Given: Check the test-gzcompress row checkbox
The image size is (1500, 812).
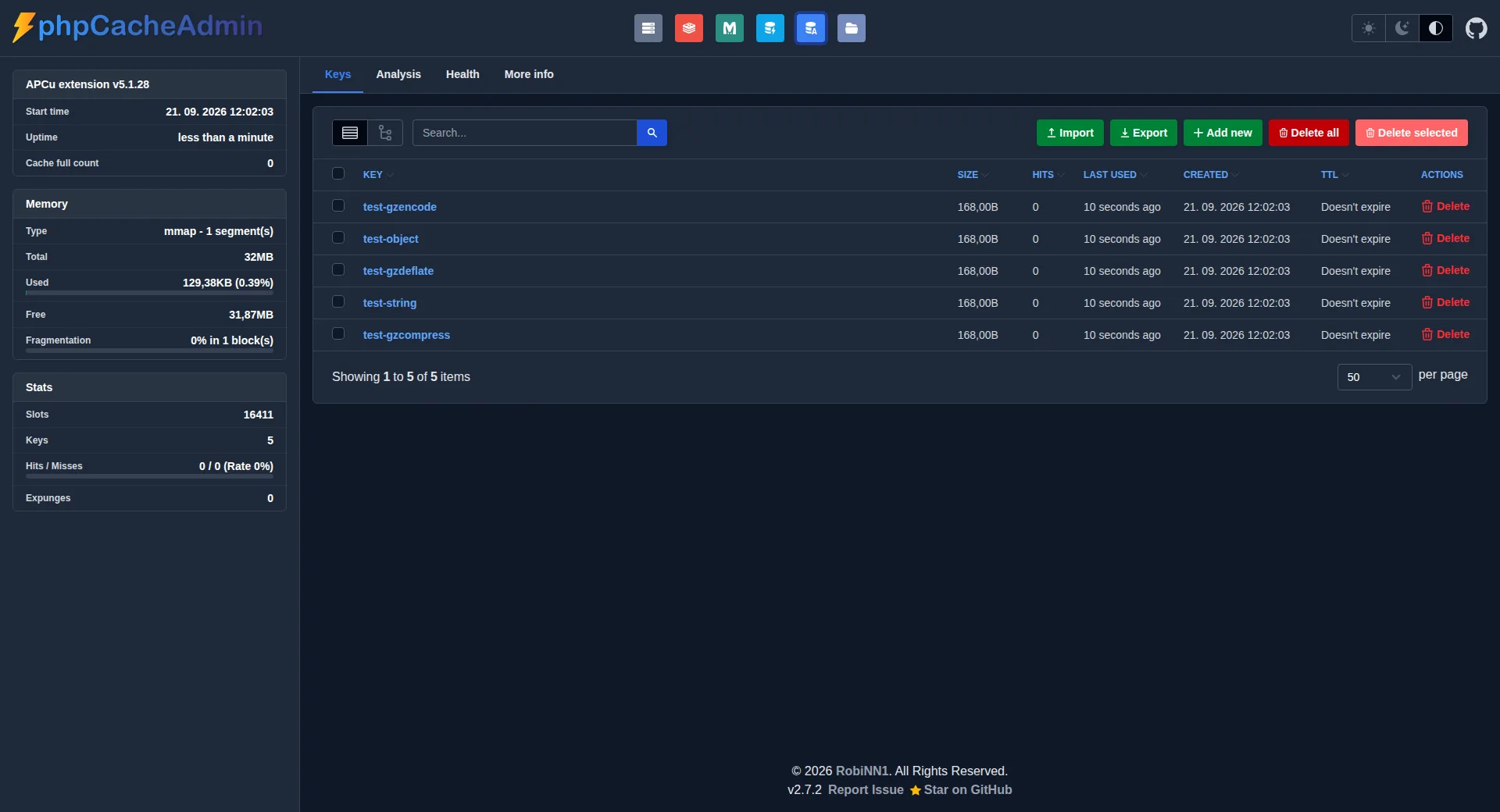Looking at the screenshot, I should [338, 333].
